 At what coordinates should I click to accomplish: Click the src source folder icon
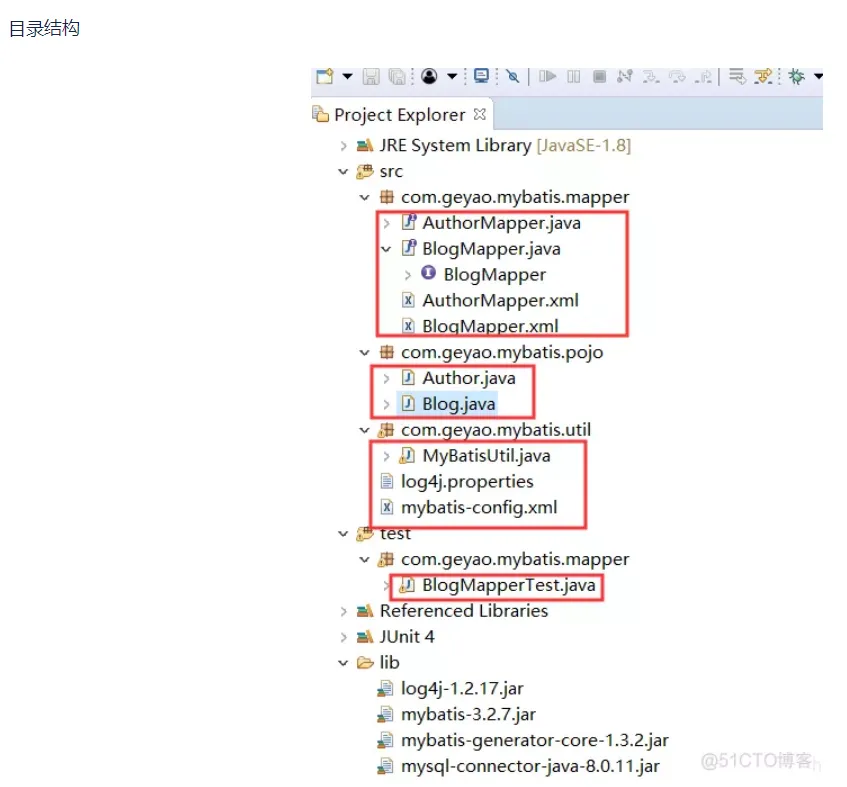click(x=365, y=172)
